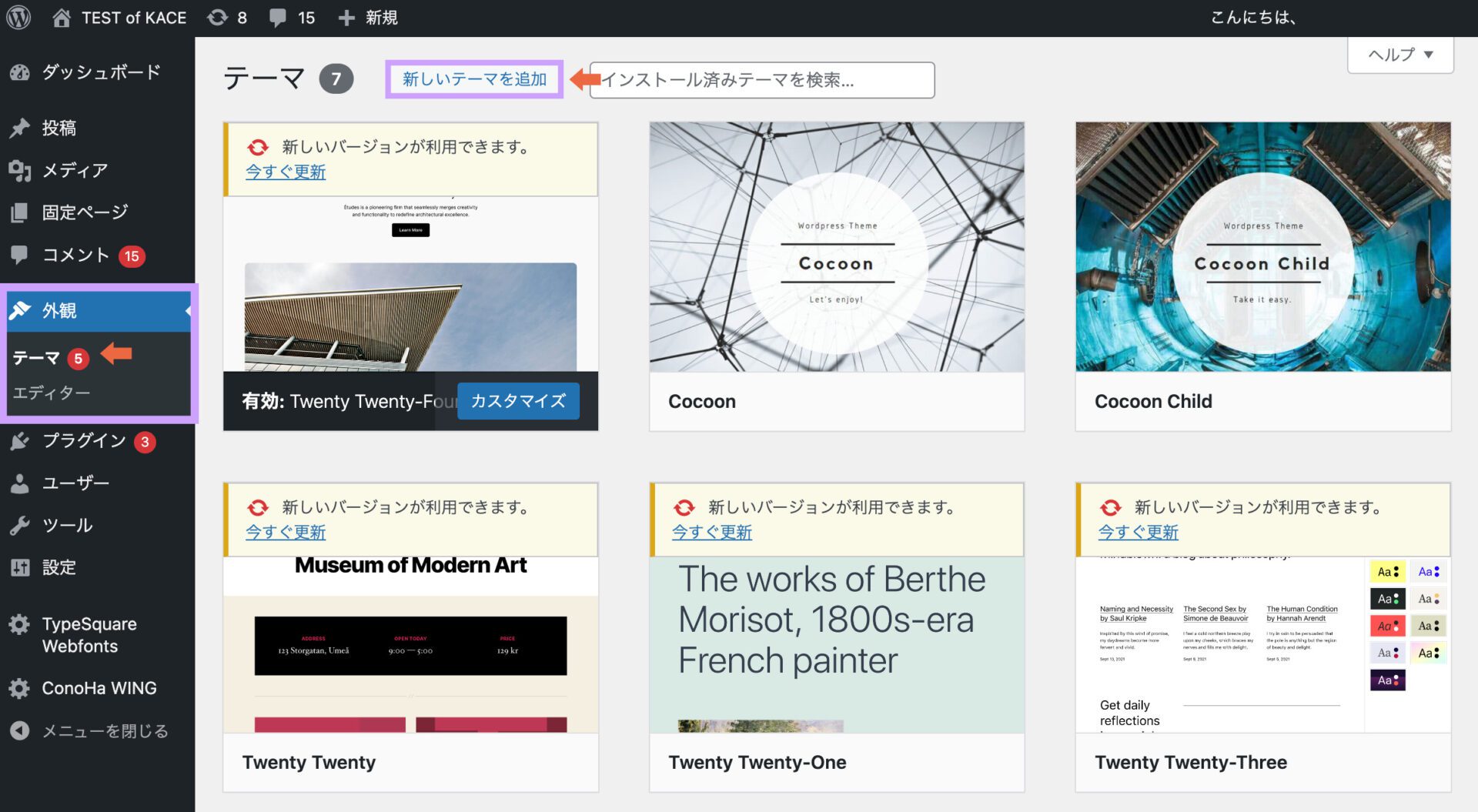Screen dimensions: 1478x812
Task: Click the プラグイン plug icon
Action: point(20,441)
